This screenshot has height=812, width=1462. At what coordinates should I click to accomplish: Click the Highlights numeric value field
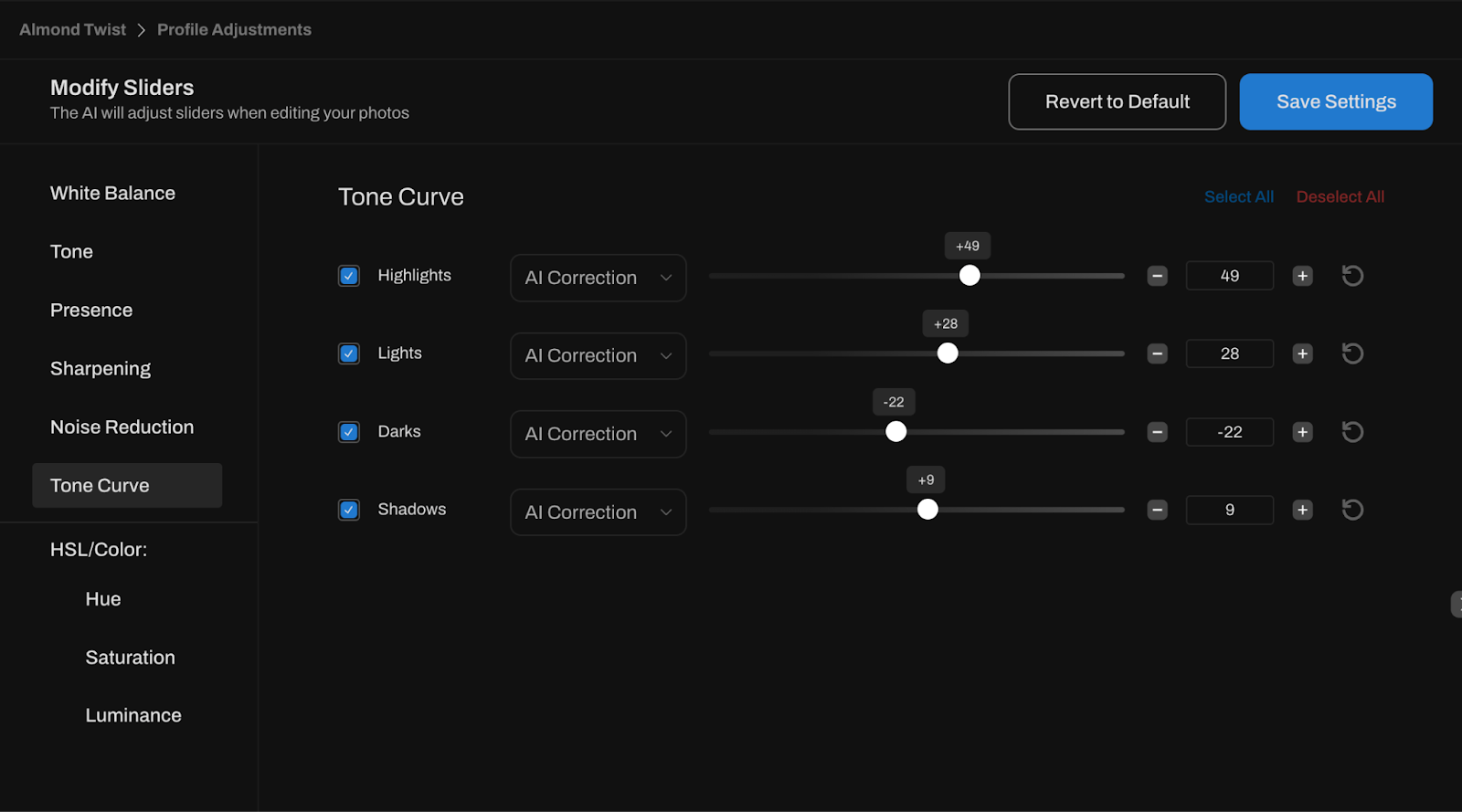click(1229, 276)
